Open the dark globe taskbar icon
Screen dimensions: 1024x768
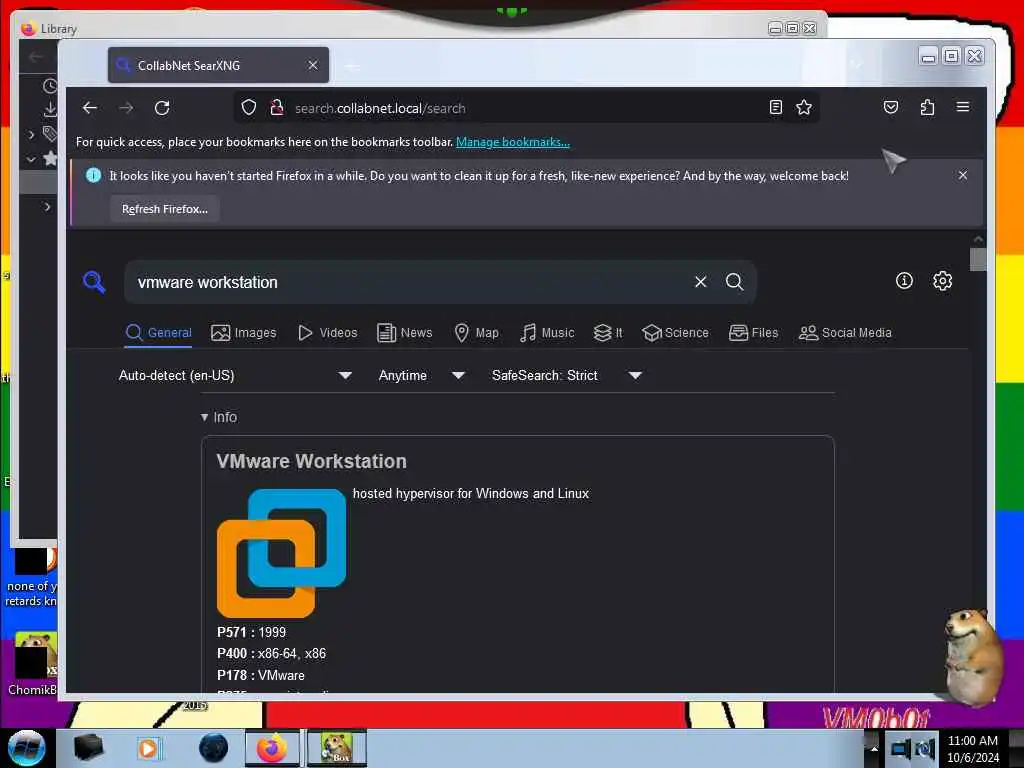click(x=213, y=748)
